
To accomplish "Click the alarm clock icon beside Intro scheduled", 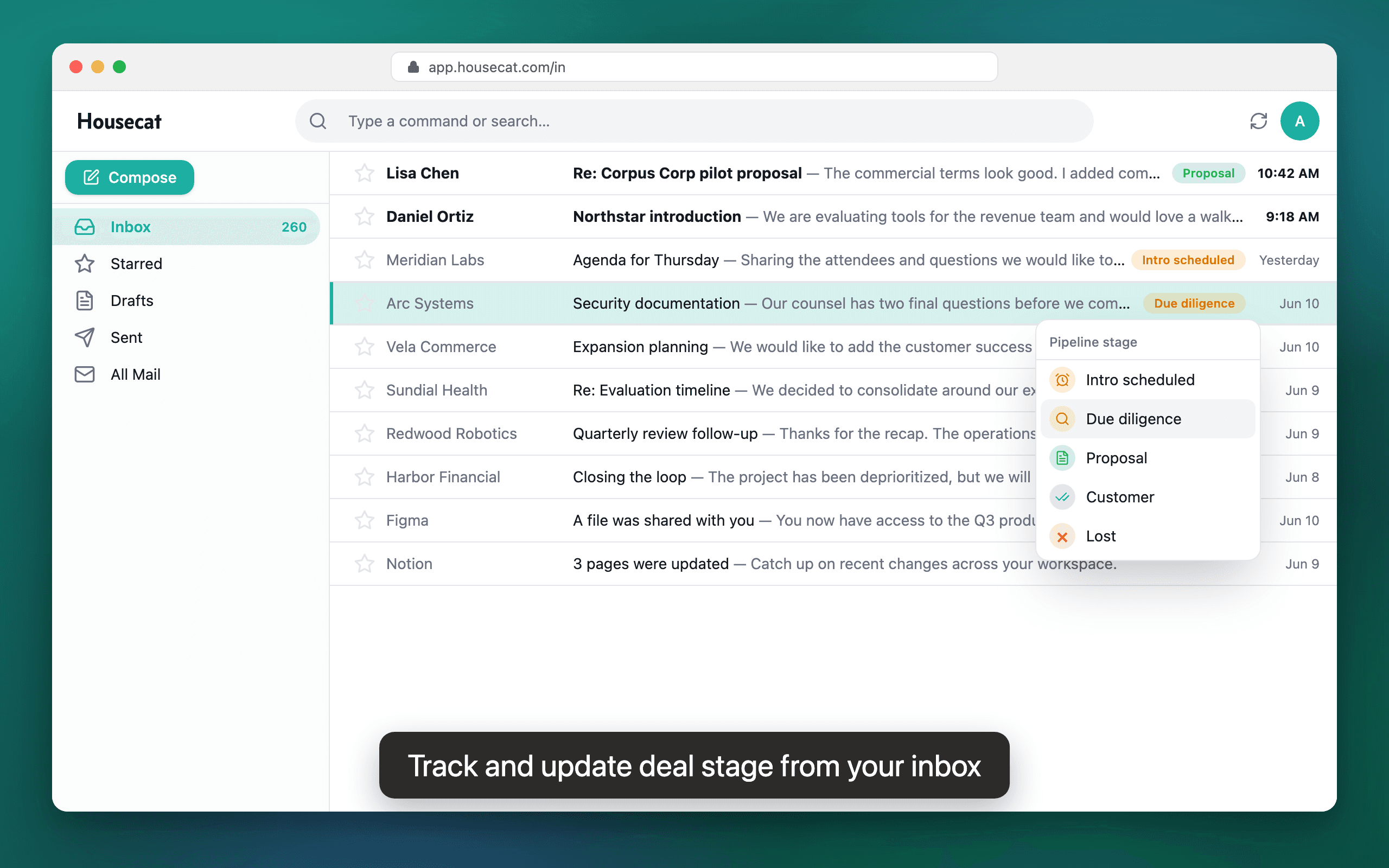I will (1062, 380).
